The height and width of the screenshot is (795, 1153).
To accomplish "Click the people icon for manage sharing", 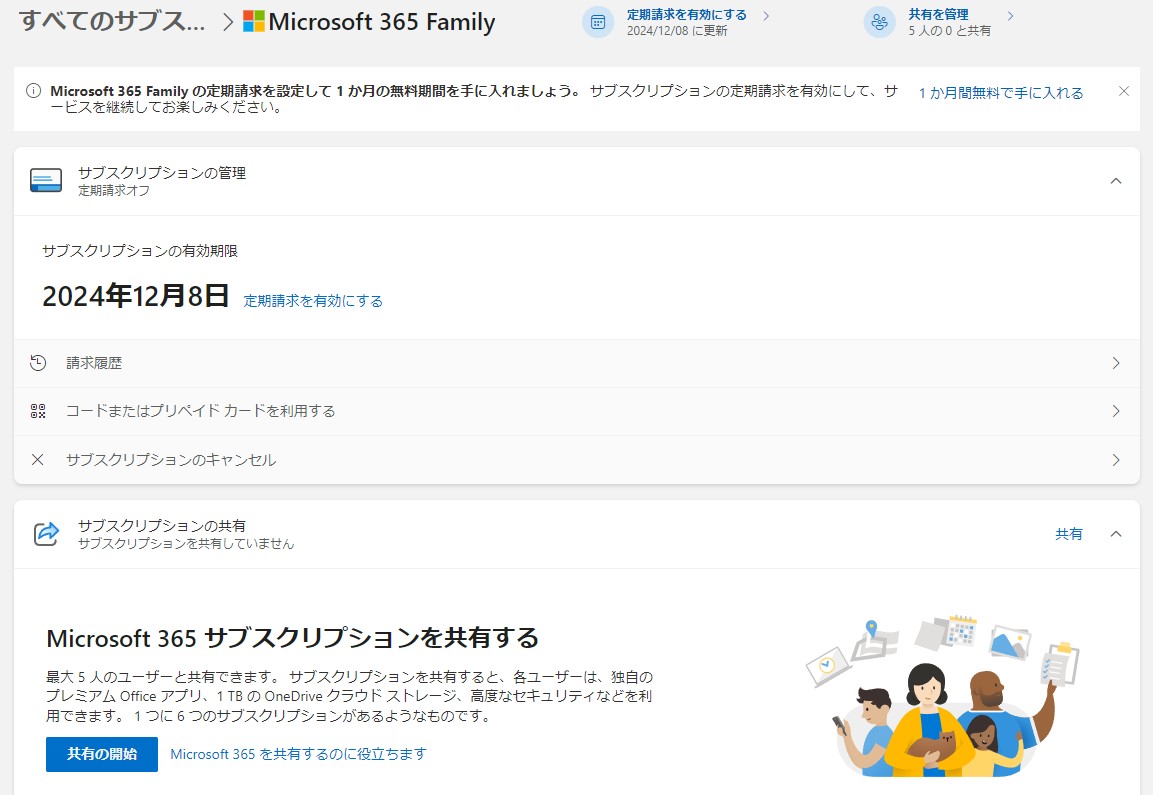I will click(x=880, y=22).
